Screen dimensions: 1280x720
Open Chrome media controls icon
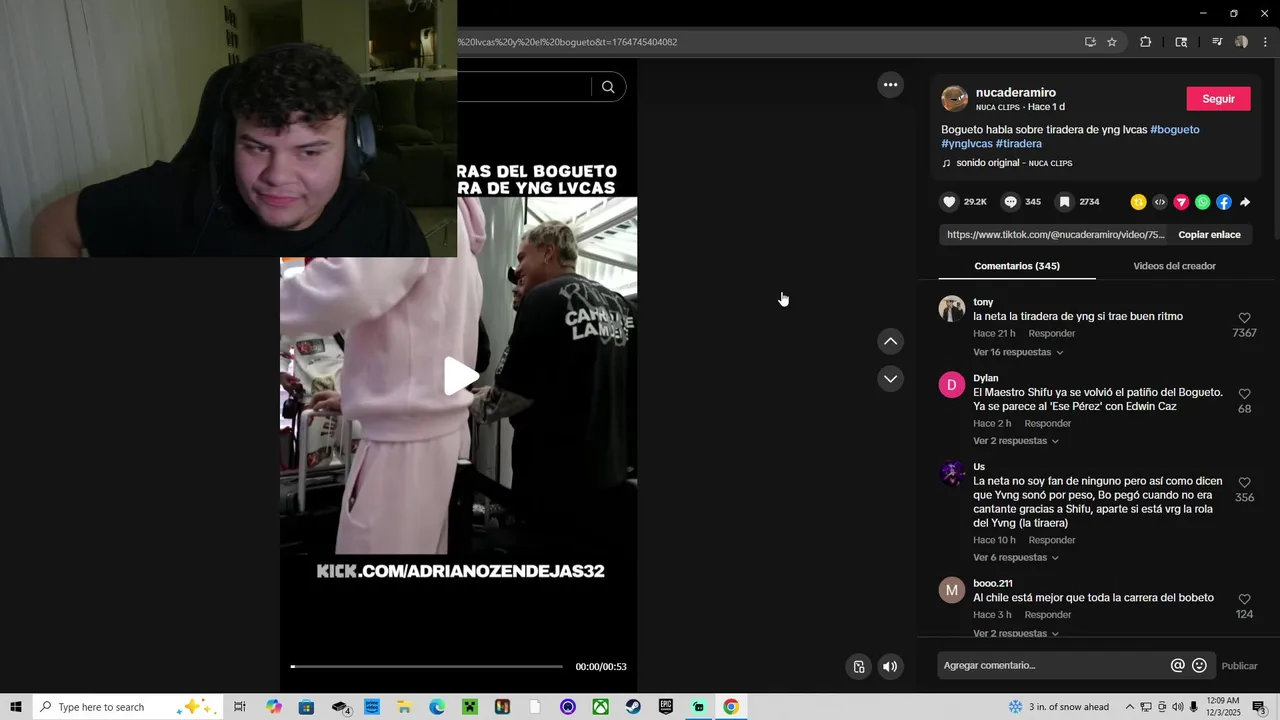tap(1217, 42)
